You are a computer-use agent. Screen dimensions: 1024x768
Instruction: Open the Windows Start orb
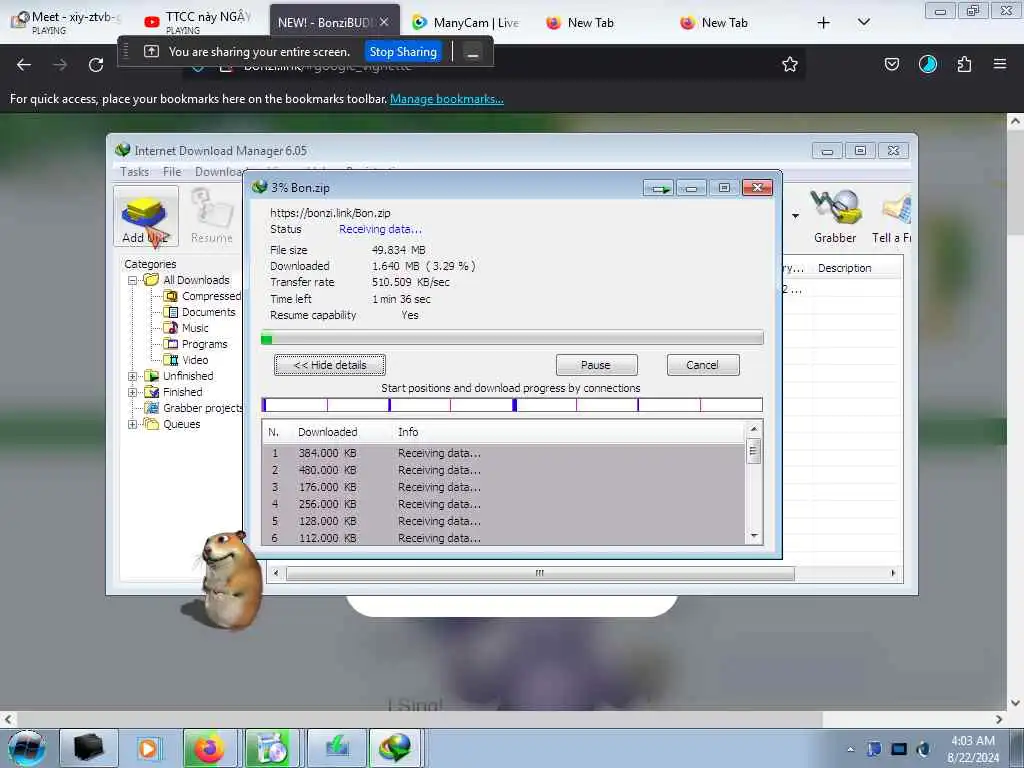[27, 747]
